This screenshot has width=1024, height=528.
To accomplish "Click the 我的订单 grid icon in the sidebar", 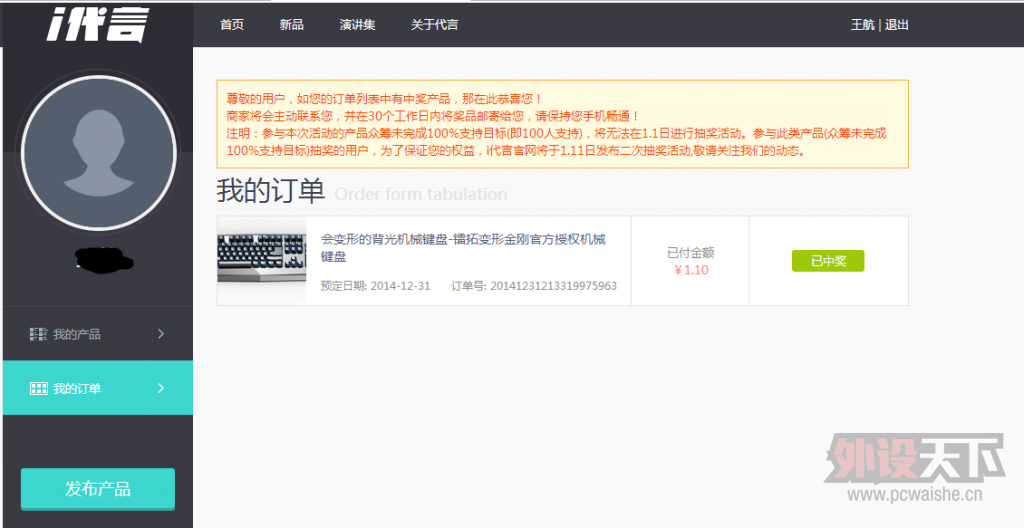I will pyautogui.click(x=39, y=388).
